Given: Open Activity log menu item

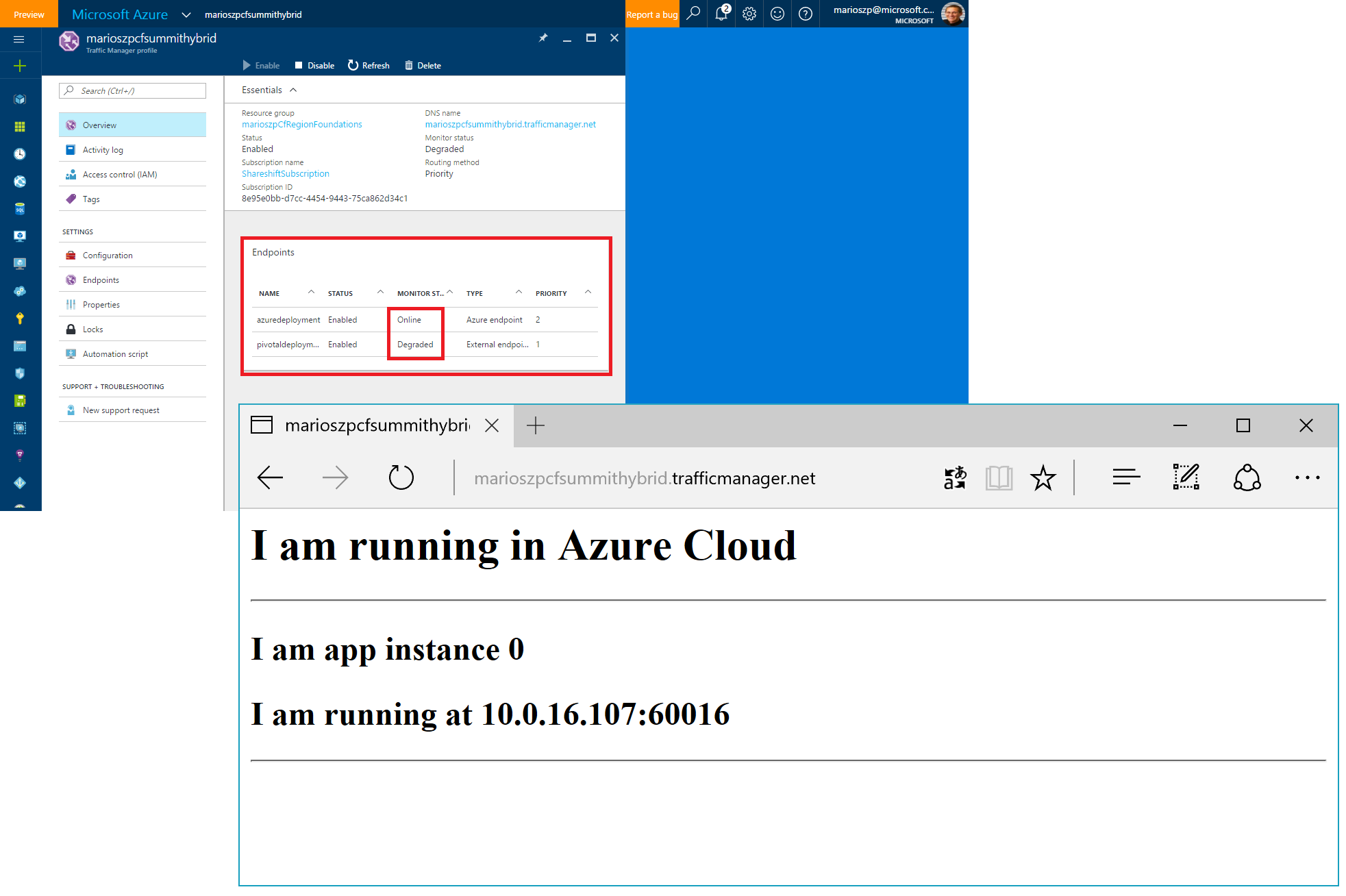Looking at the screenshot, I should click(x=103, y=150).
